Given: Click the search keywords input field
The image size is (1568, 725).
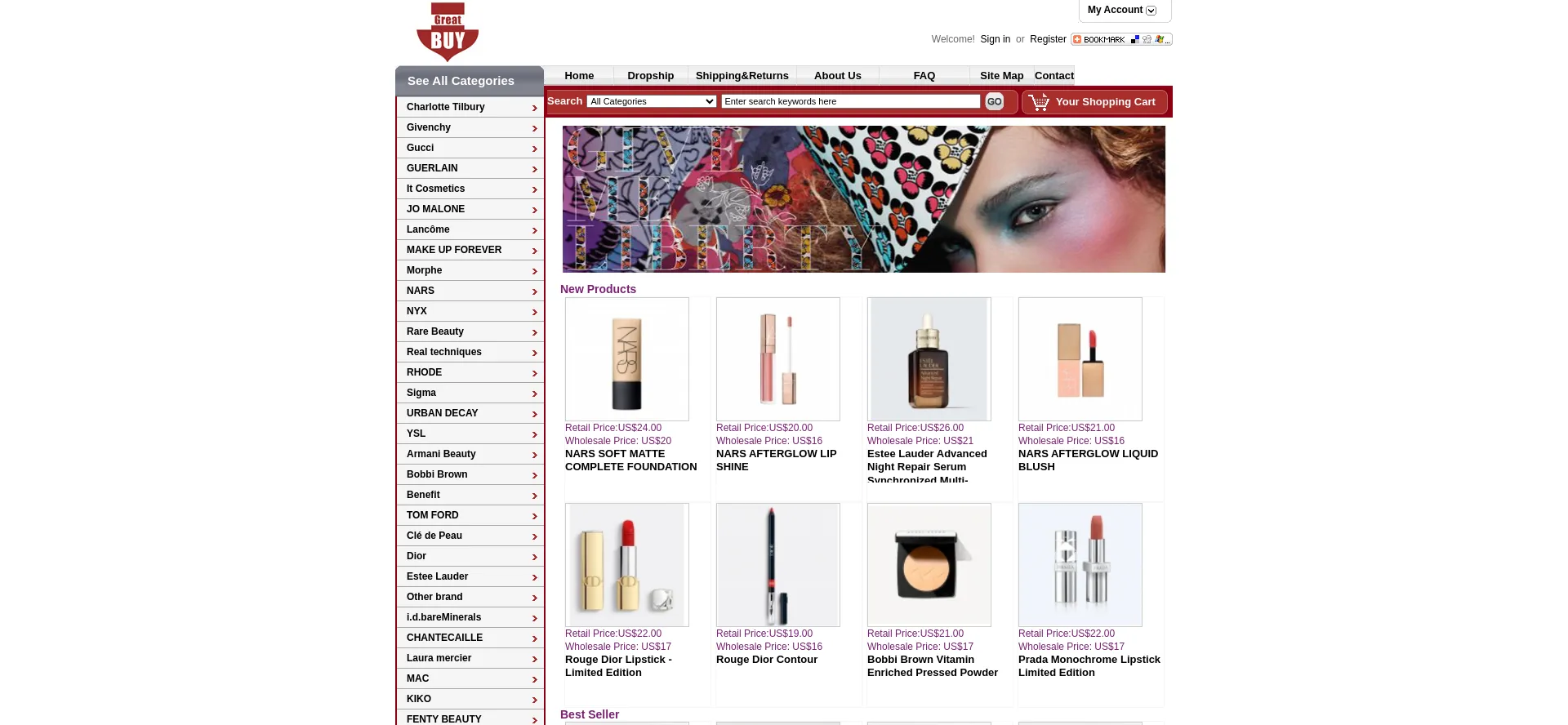Looking at the screenshot, I should pos(851,101).
